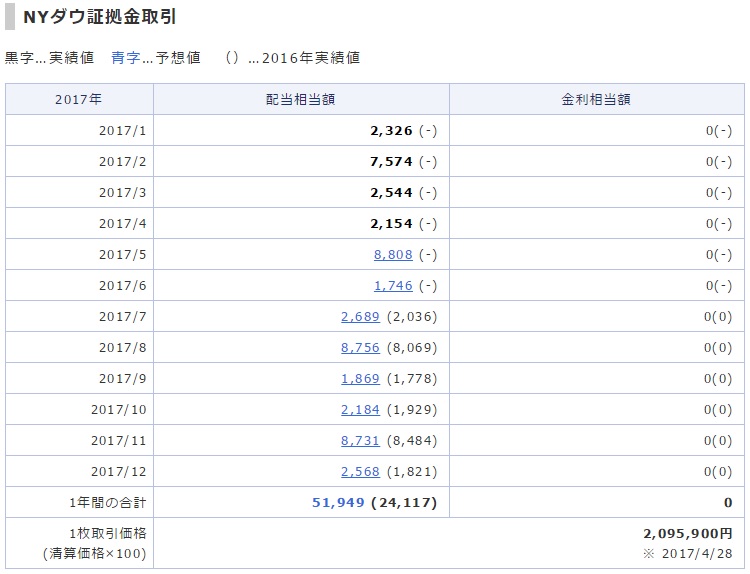Image resolution: width=750 pixels, height=574 pixels.
Task: Select the 1年間の合計 row label
Action: 108,502
